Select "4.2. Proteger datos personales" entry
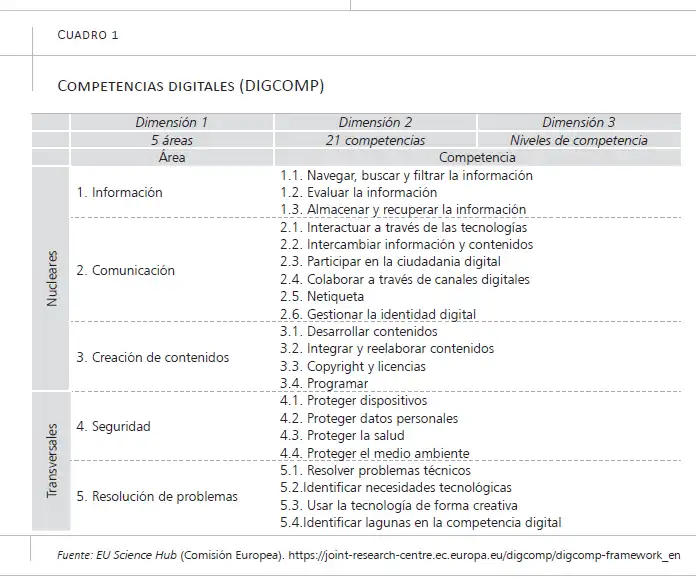This screenshot has height=580, width=696. point(369,418)
